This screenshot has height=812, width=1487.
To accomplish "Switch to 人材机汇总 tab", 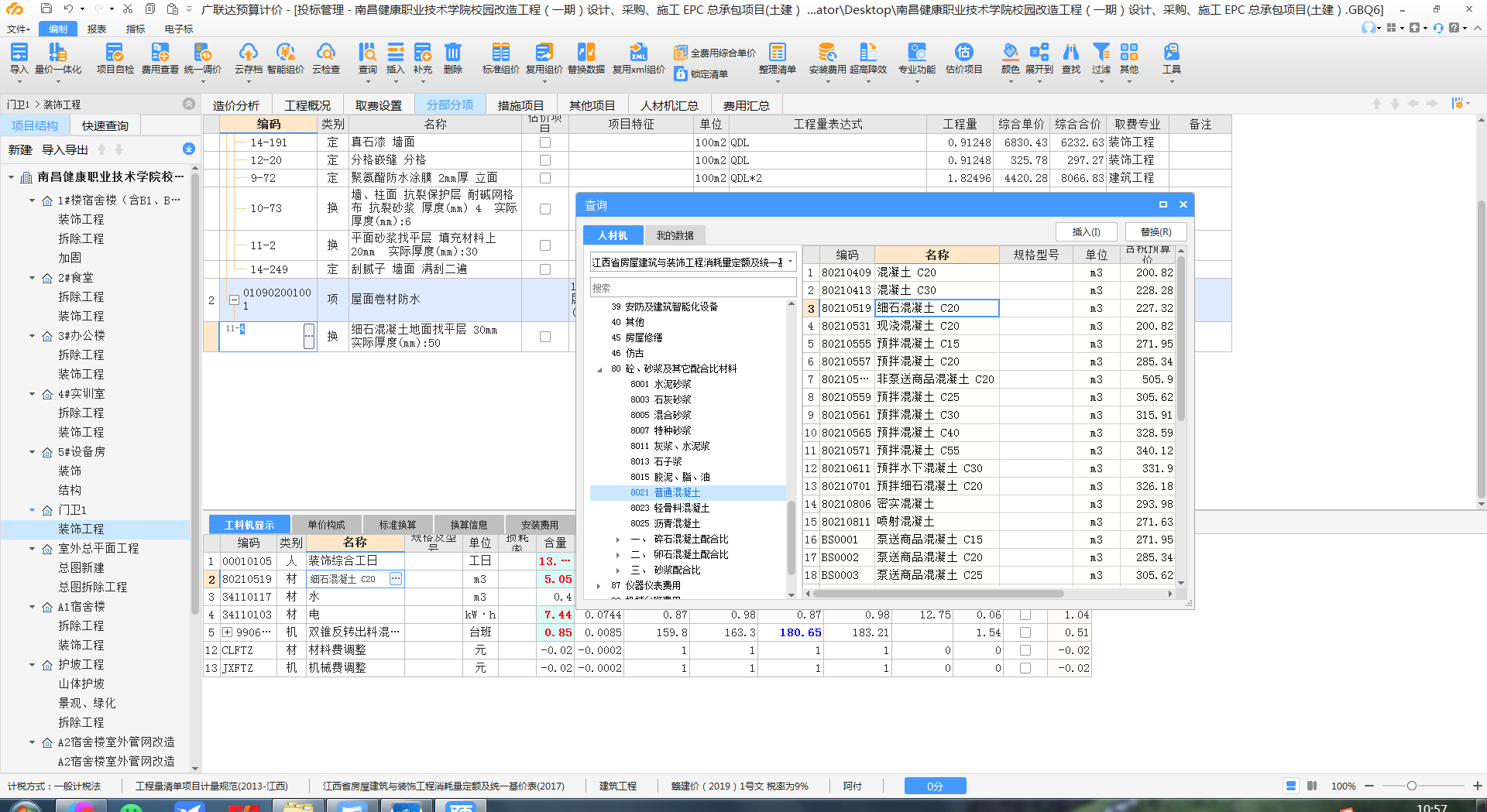I will coord(669,105).
